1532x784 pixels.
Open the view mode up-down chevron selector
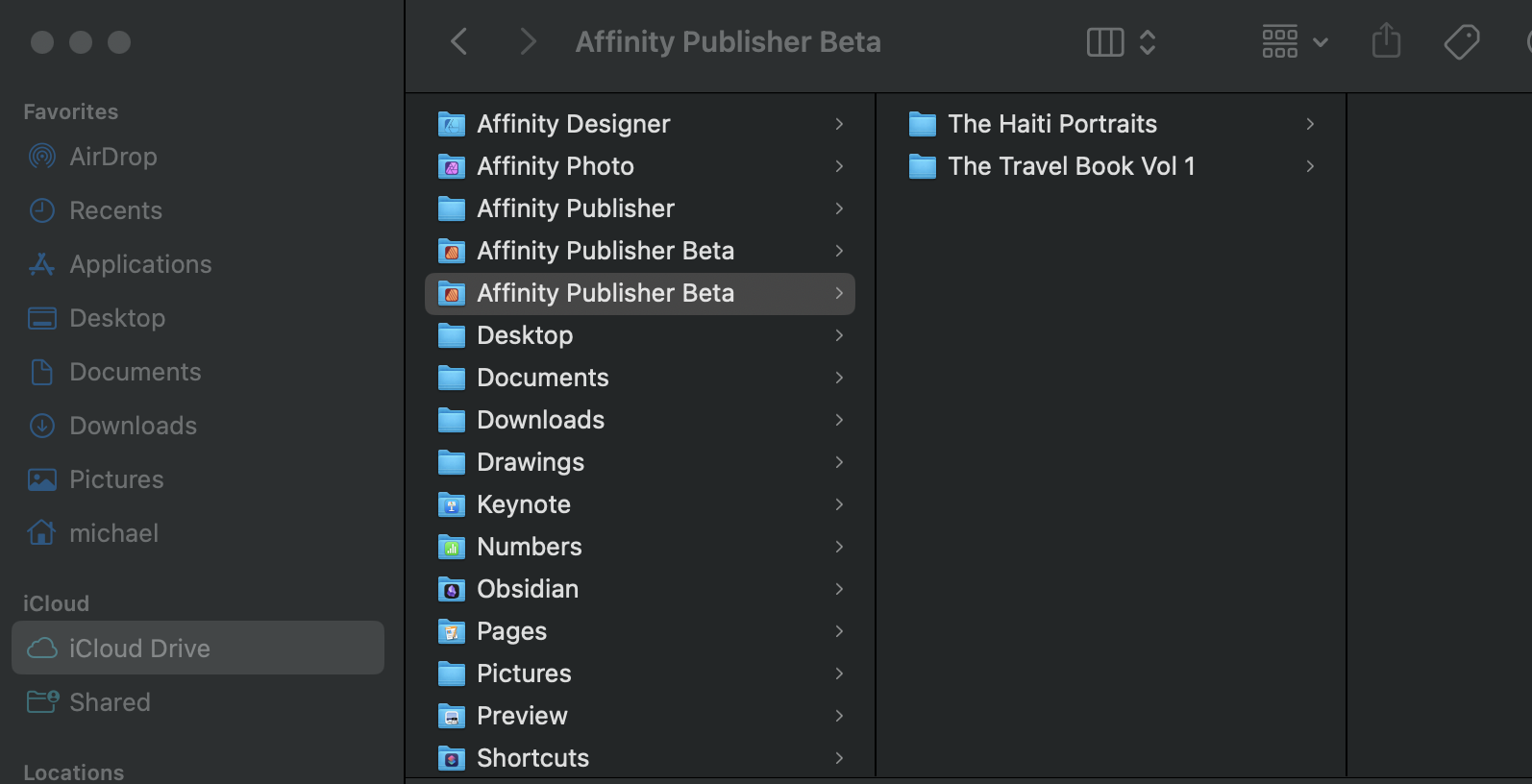[x=1148, y=42]
